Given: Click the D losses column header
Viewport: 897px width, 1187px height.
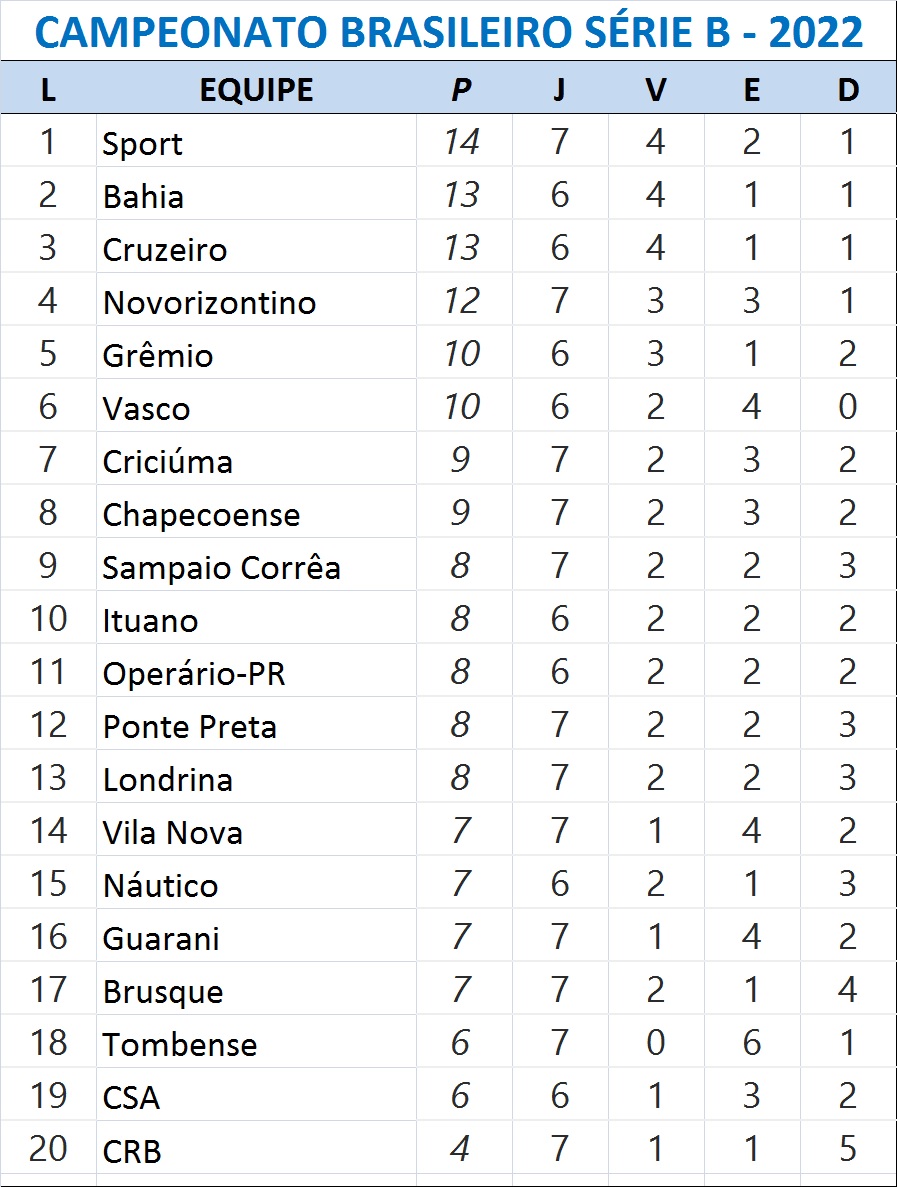Looking at the screenshot, I should 848,90.
